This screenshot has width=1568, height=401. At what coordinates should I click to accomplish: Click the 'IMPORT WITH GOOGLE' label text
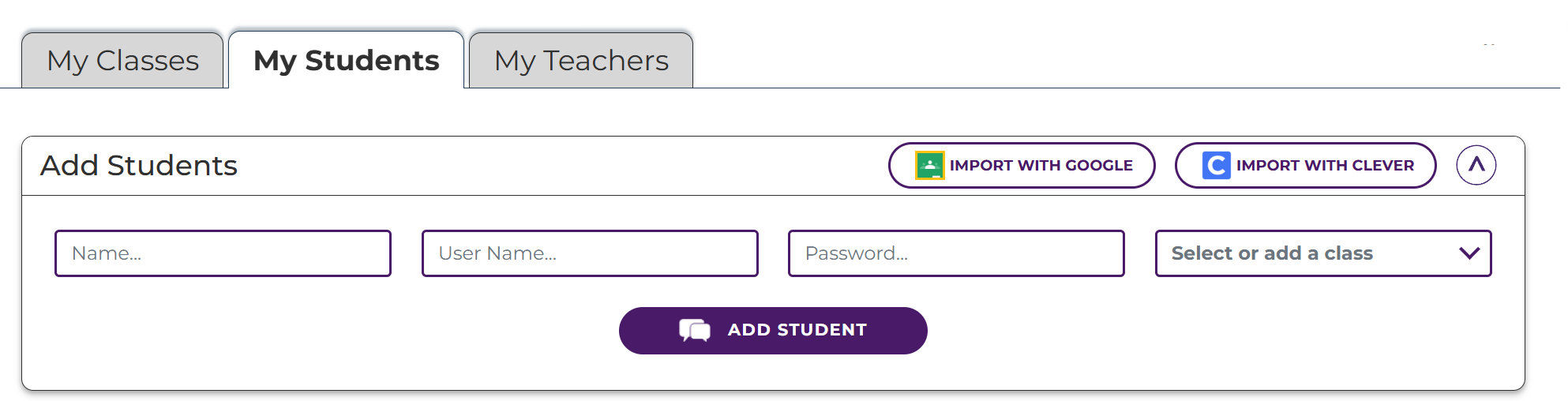pos(1041,166)
